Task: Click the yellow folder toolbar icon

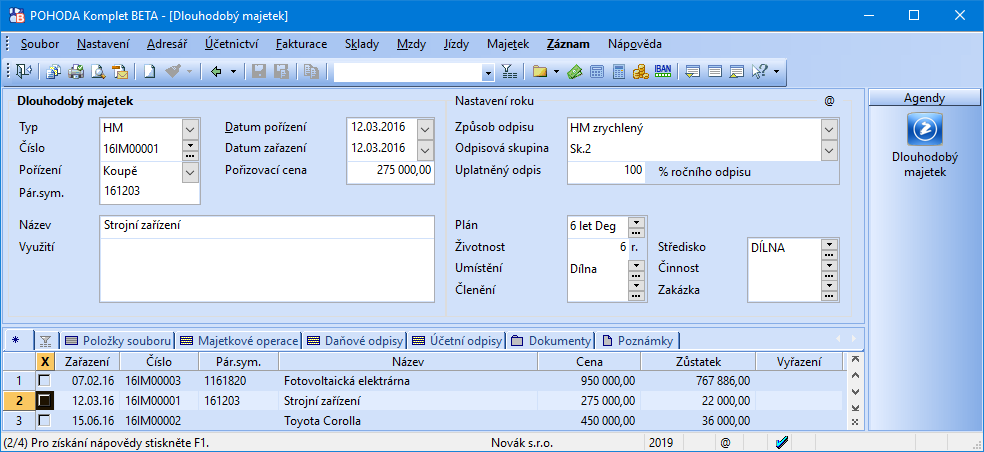Action: 540,72
